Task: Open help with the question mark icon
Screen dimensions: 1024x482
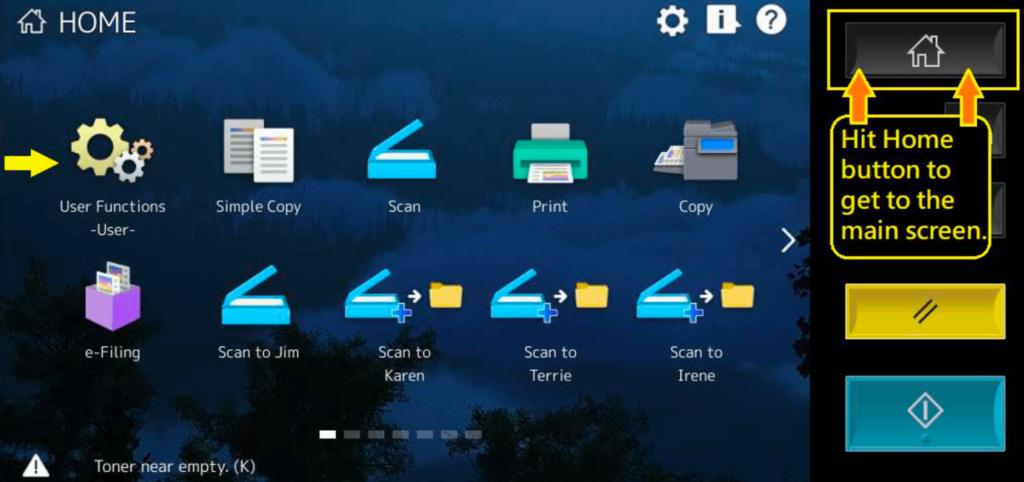Action: pyautogui.click(x=771, y=21)
